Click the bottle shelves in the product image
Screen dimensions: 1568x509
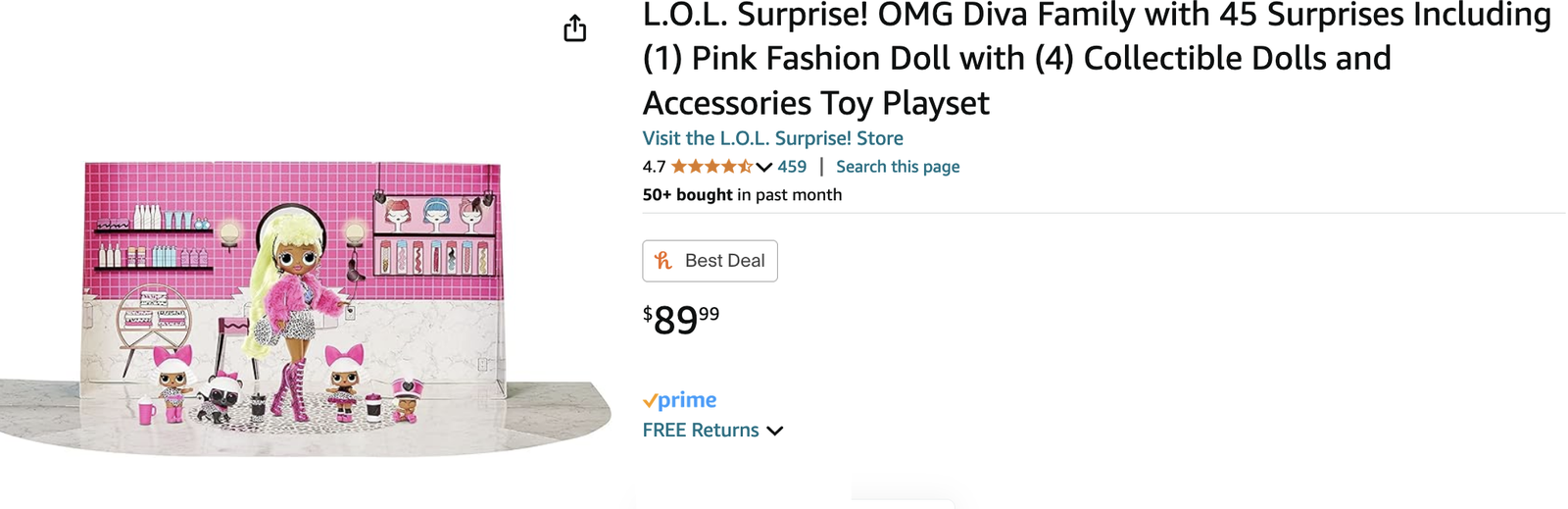pos(154,240)
